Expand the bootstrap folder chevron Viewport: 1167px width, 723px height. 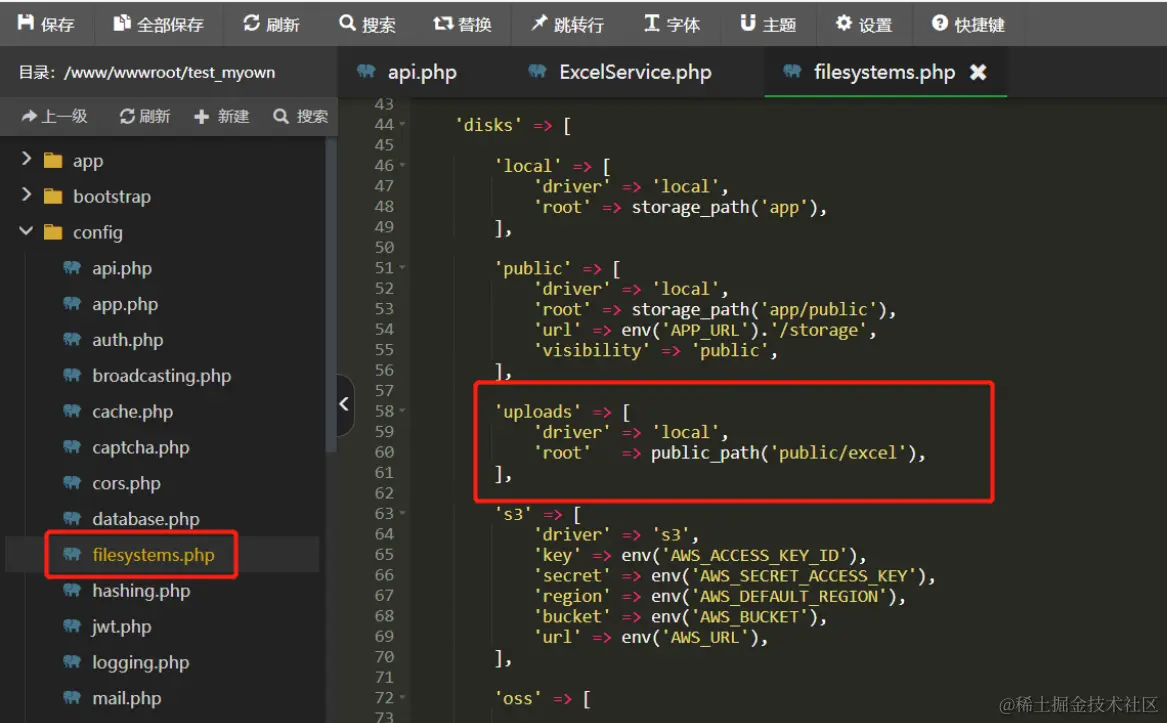tap(26, 194)
